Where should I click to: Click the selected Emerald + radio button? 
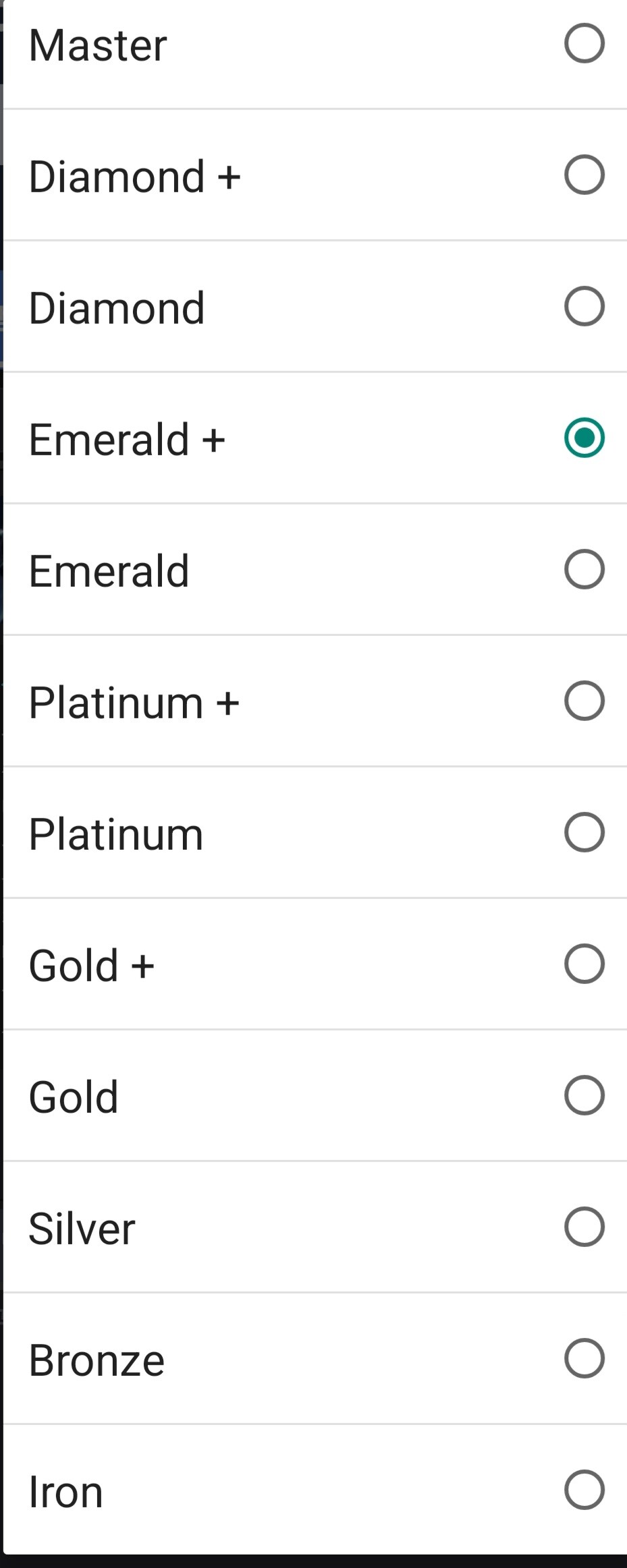click(x=584, y=438)
